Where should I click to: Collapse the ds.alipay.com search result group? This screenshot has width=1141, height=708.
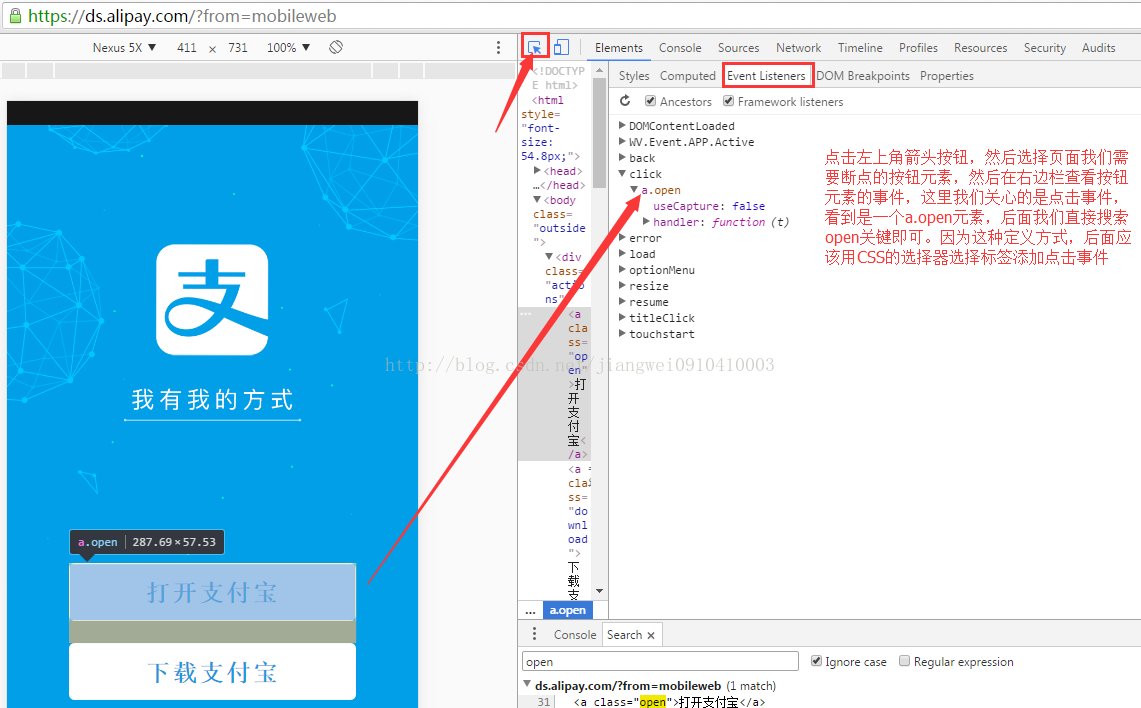click(x=528, y=685)
